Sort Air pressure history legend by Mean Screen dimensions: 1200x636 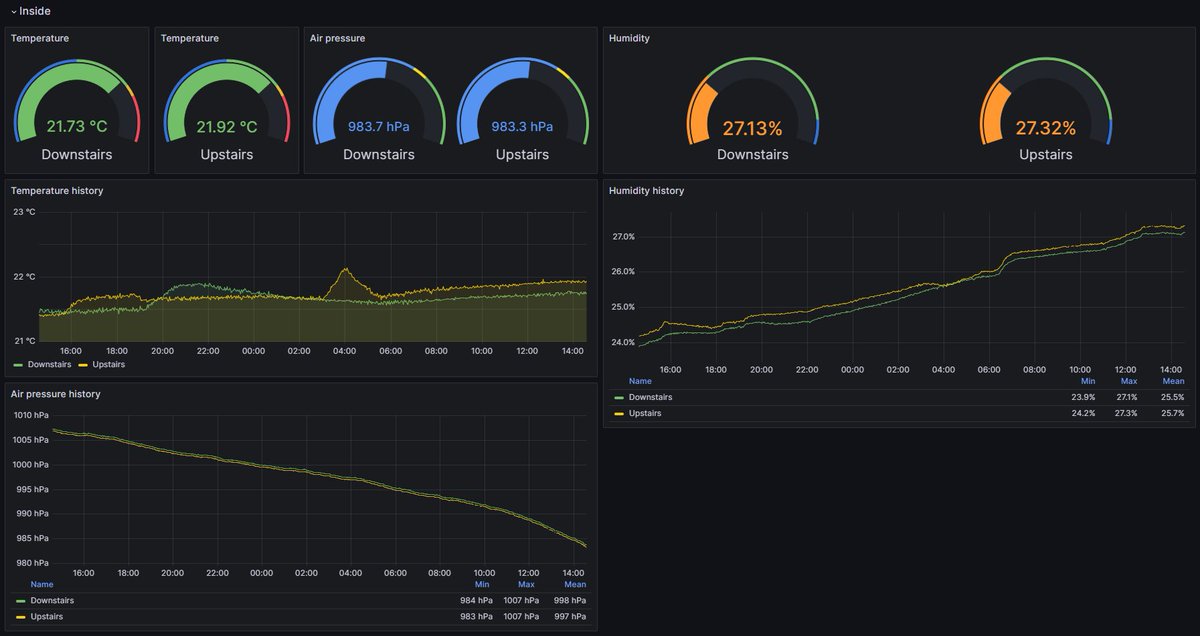coord(575,584)
